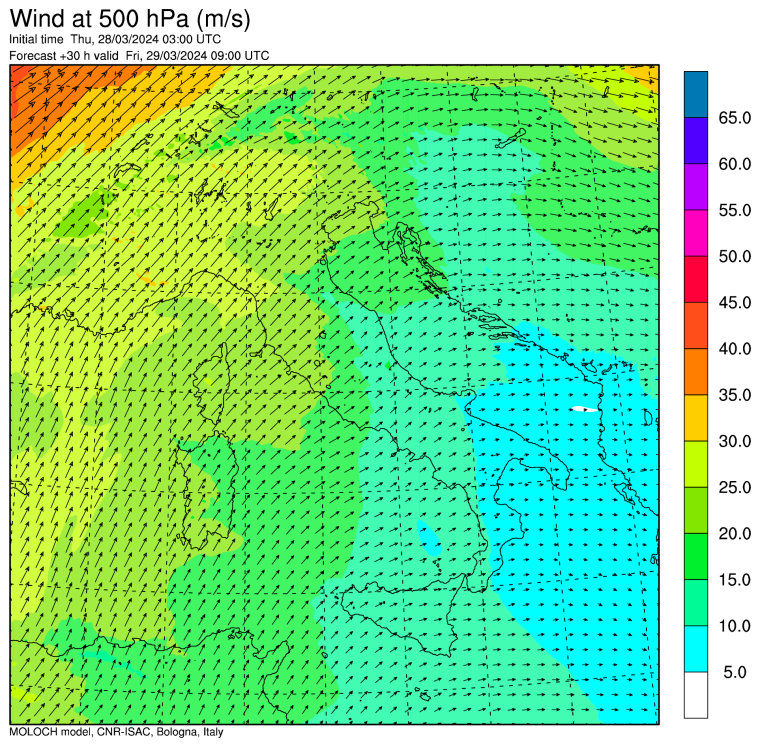Image resolution: width=760 pixels, height=747 pixels.
Task: Click the yellow-orange swatch between 30.0 and 35.0
Action: pyautogui.click(x=696, y=418)
